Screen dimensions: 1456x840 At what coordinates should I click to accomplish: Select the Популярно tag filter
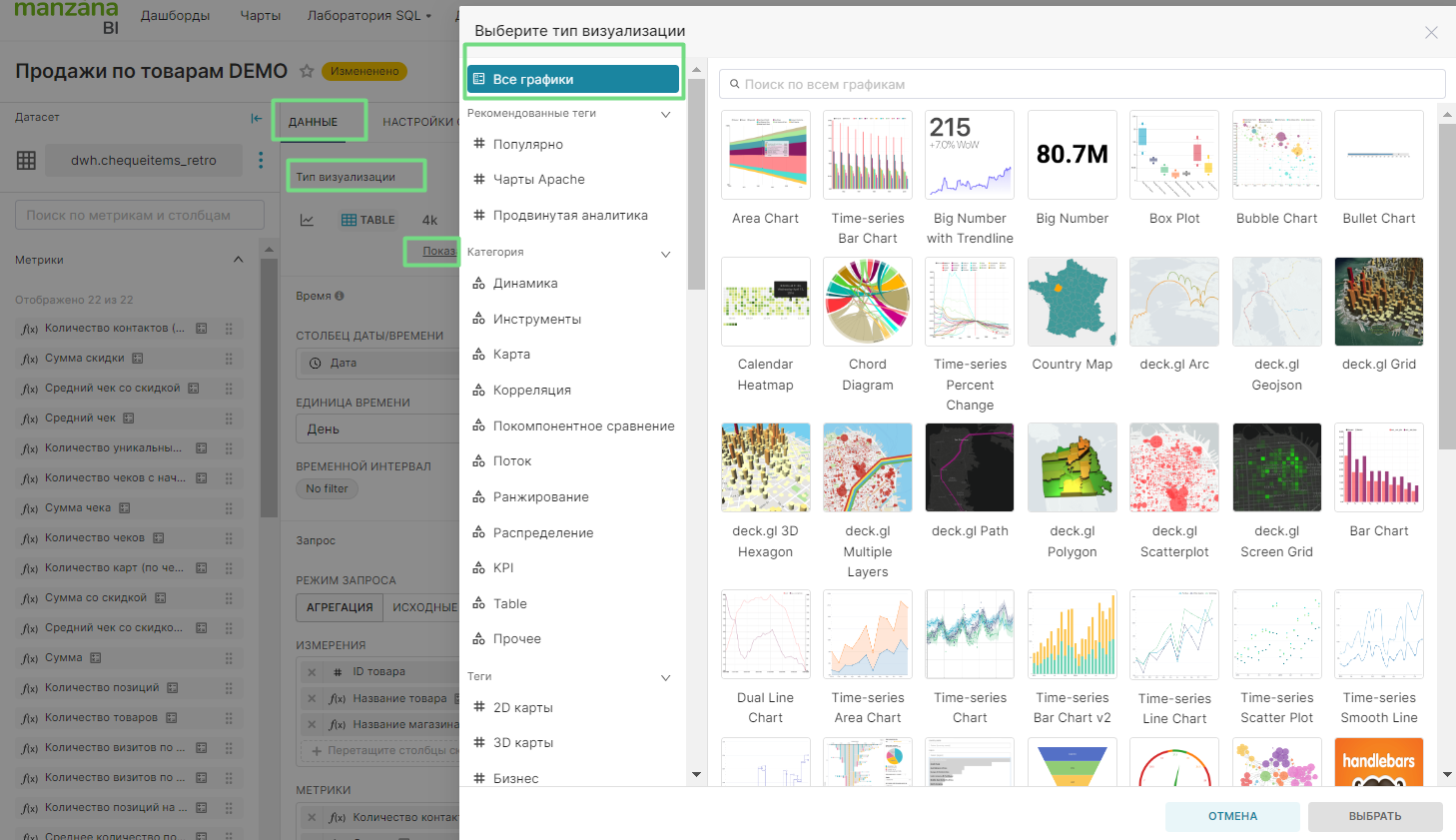pos(527,144)
